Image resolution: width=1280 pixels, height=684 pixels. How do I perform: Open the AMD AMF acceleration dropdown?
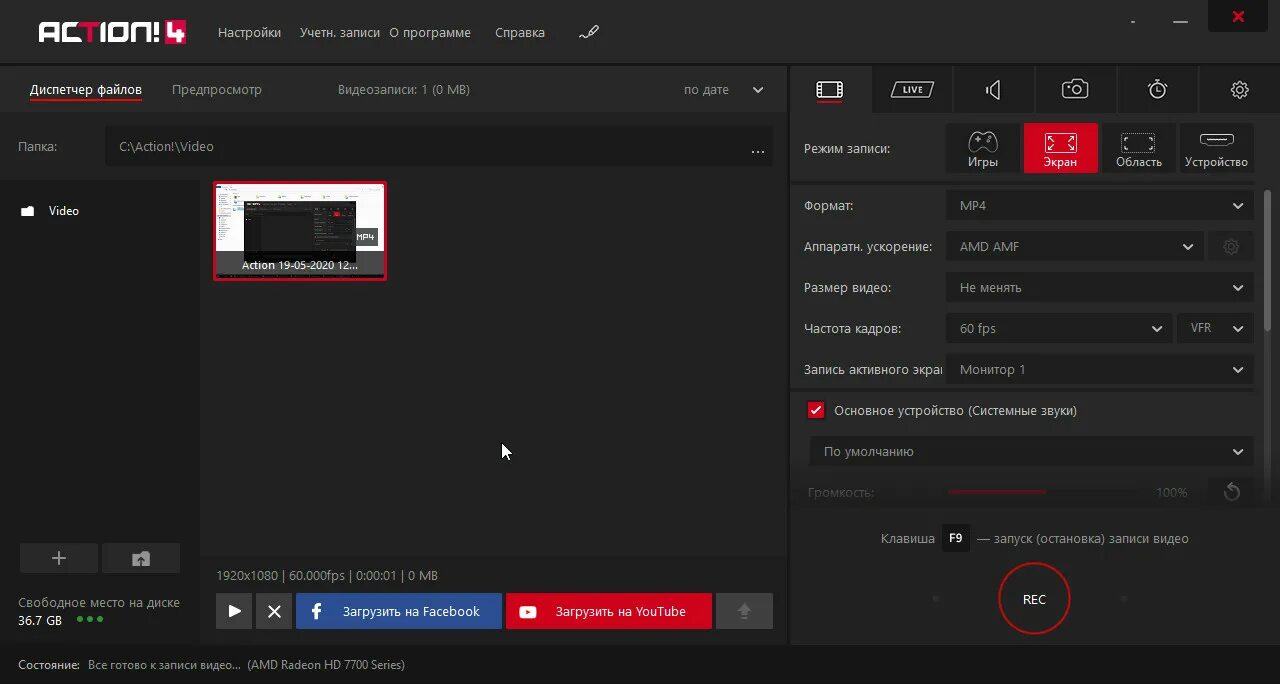(1074, 246)
